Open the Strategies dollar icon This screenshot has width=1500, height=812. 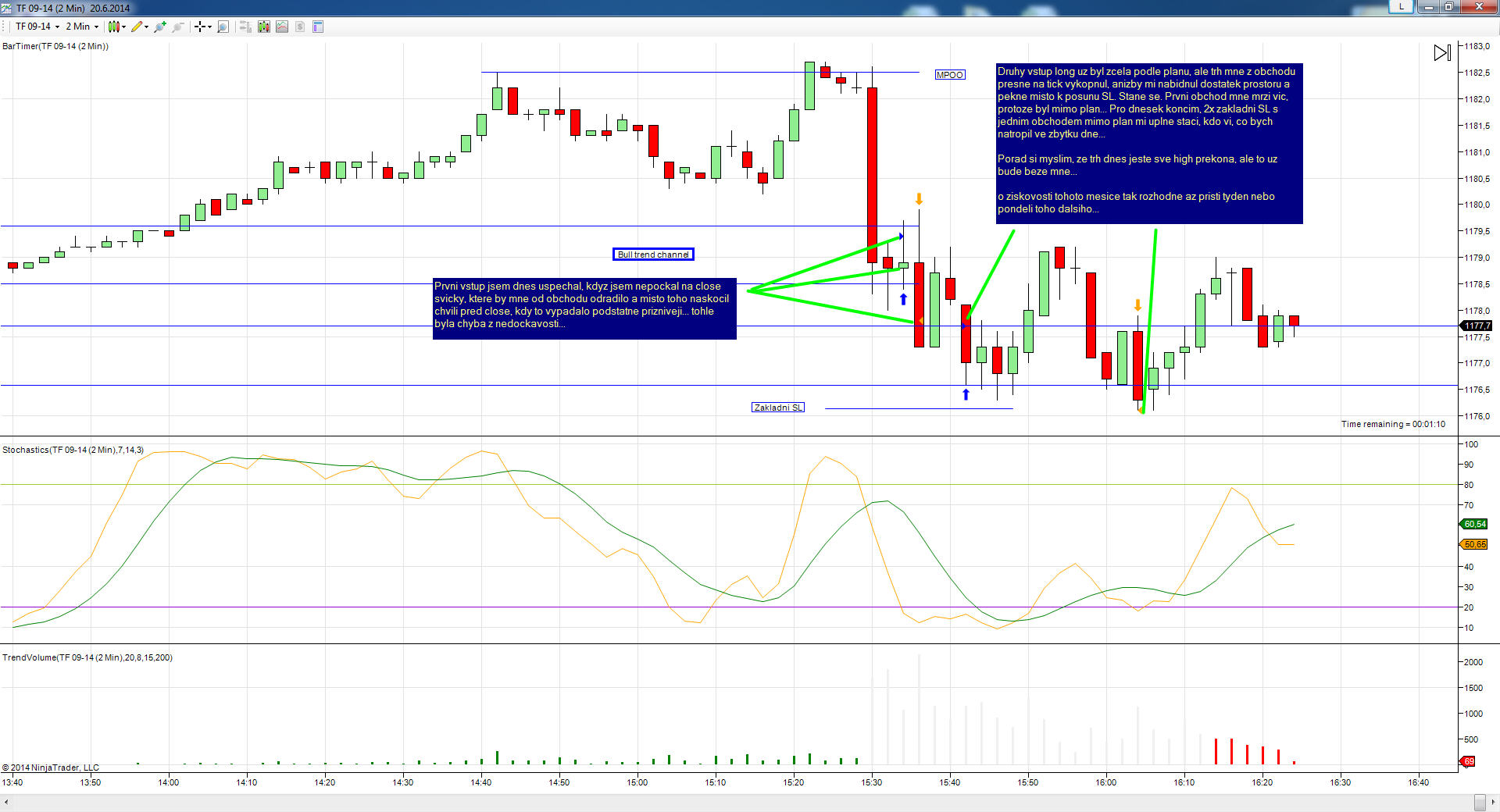[x=300, y=27]
